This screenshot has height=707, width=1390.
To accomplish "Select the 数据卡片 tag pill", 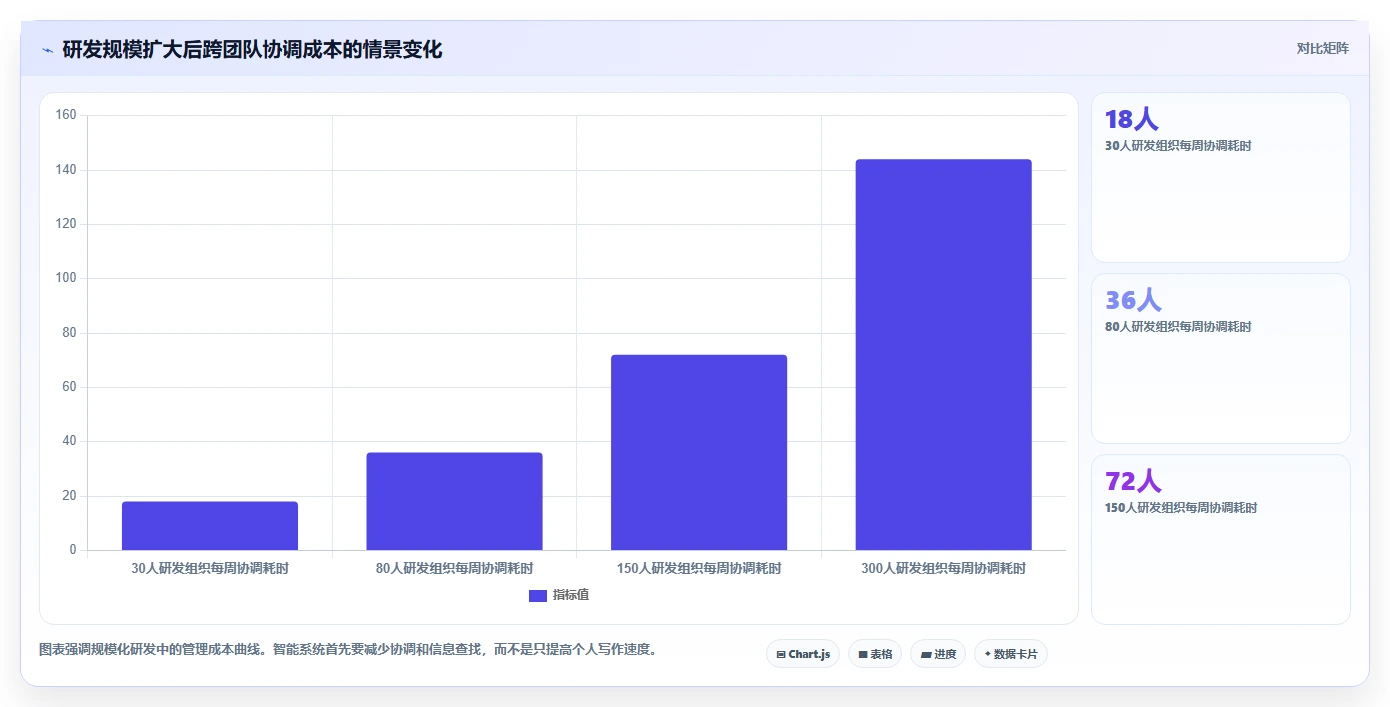I will 1011,654.
